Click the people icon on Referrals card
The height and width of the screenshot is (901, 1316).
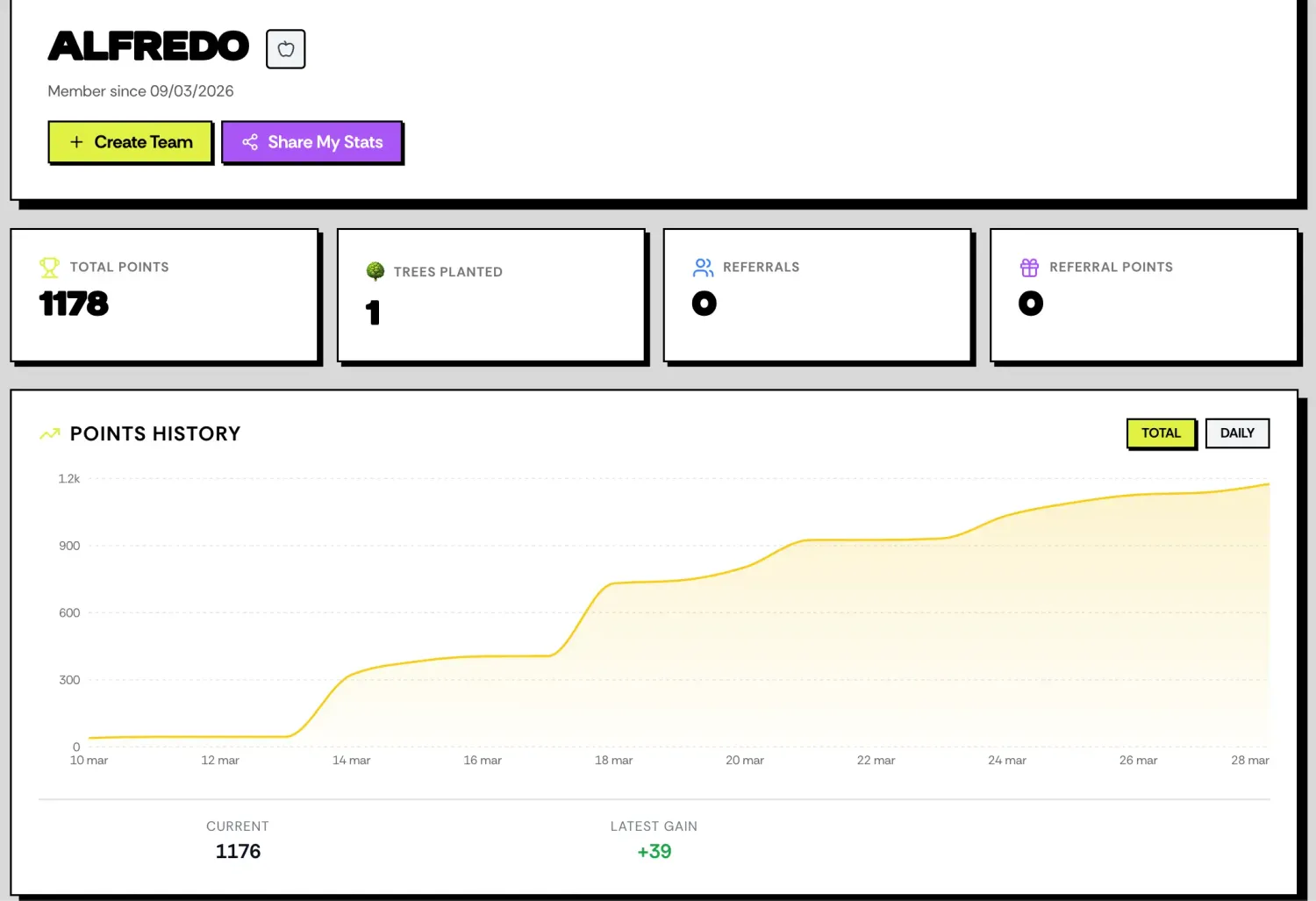pos(703,267)
